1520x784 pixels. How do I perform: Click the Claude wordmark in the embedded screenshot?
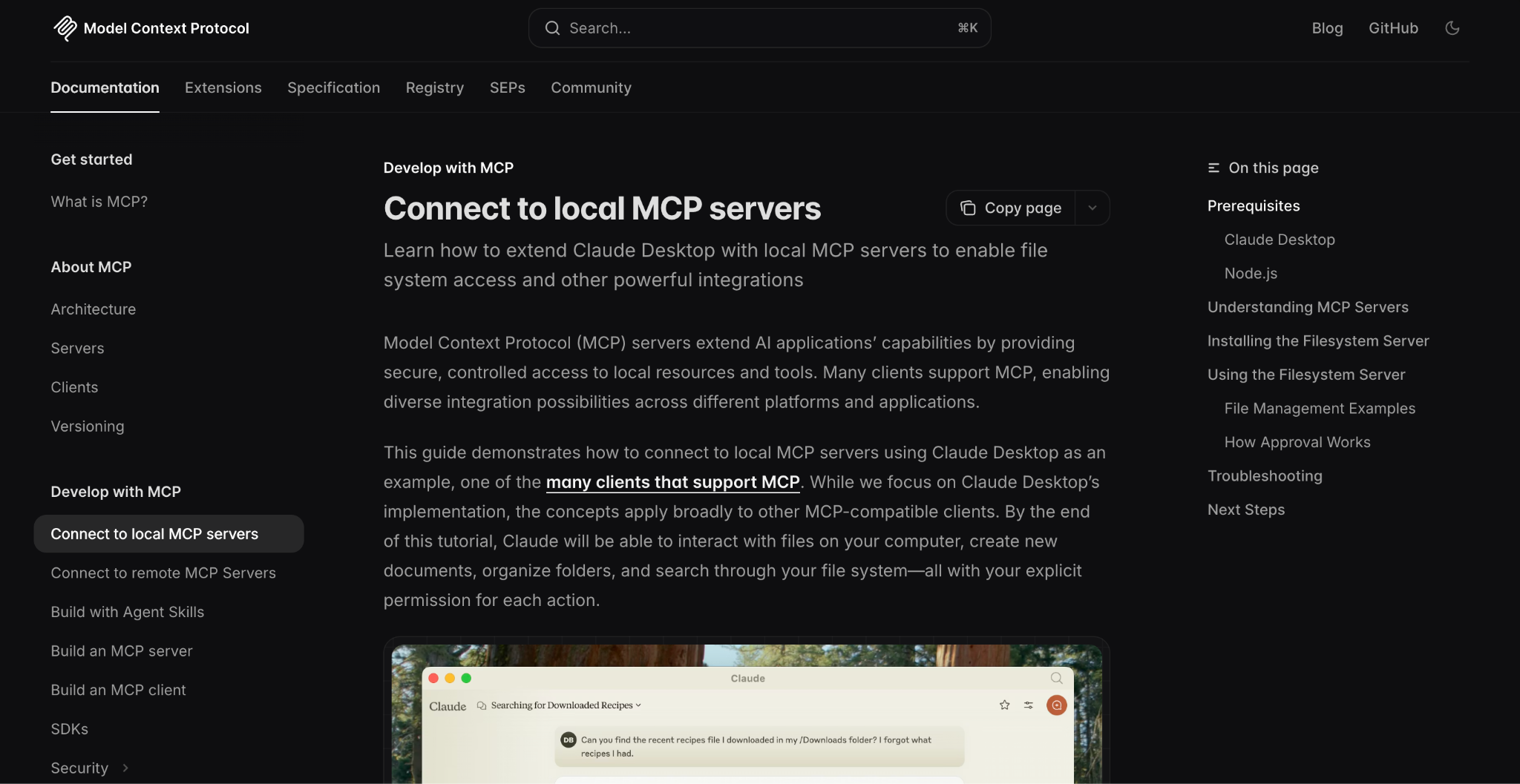point(447,706)
